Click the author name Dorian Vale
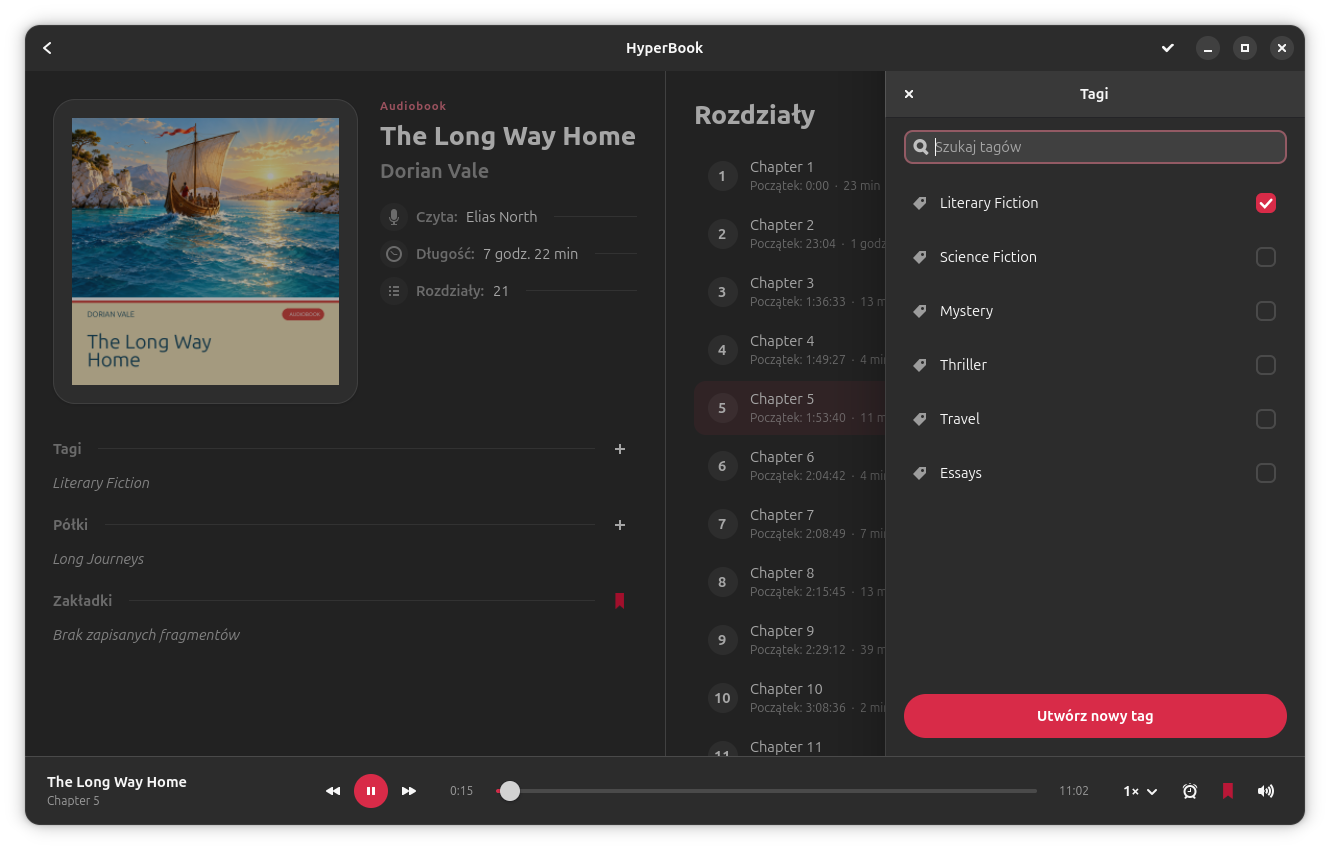 click(x=434, y=171)
